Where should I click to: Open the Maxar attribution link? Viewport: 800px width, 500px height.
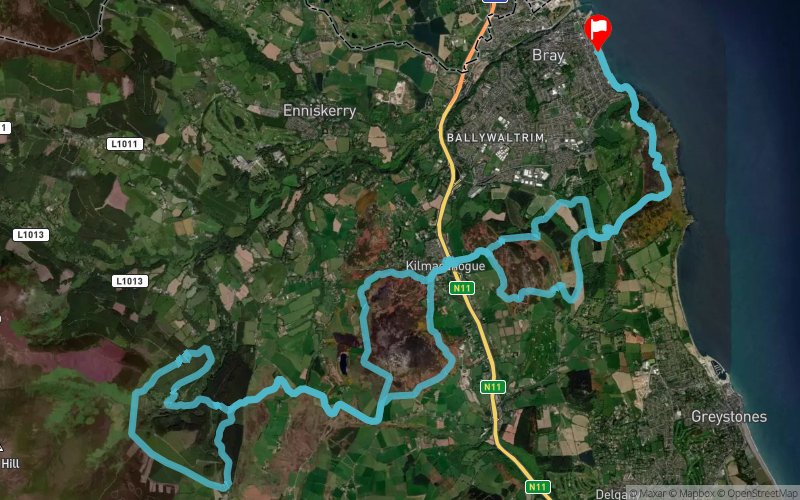[651, 493]
